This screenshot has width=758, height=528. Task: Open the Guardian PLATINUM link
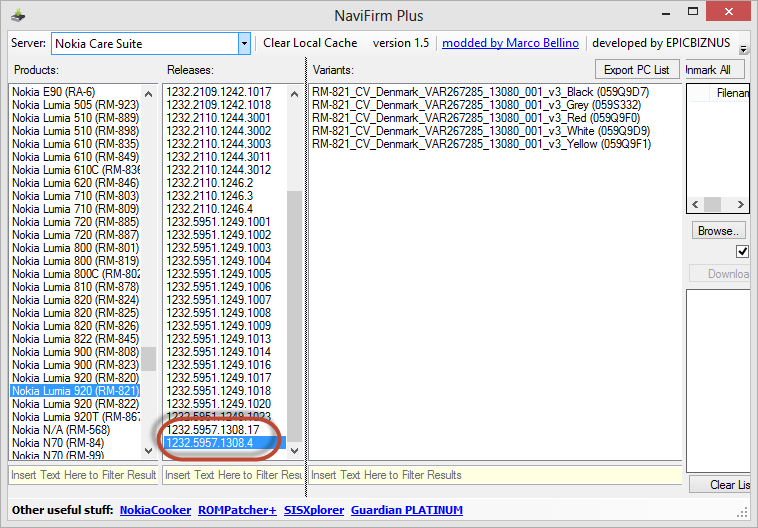tap(407, 510)
